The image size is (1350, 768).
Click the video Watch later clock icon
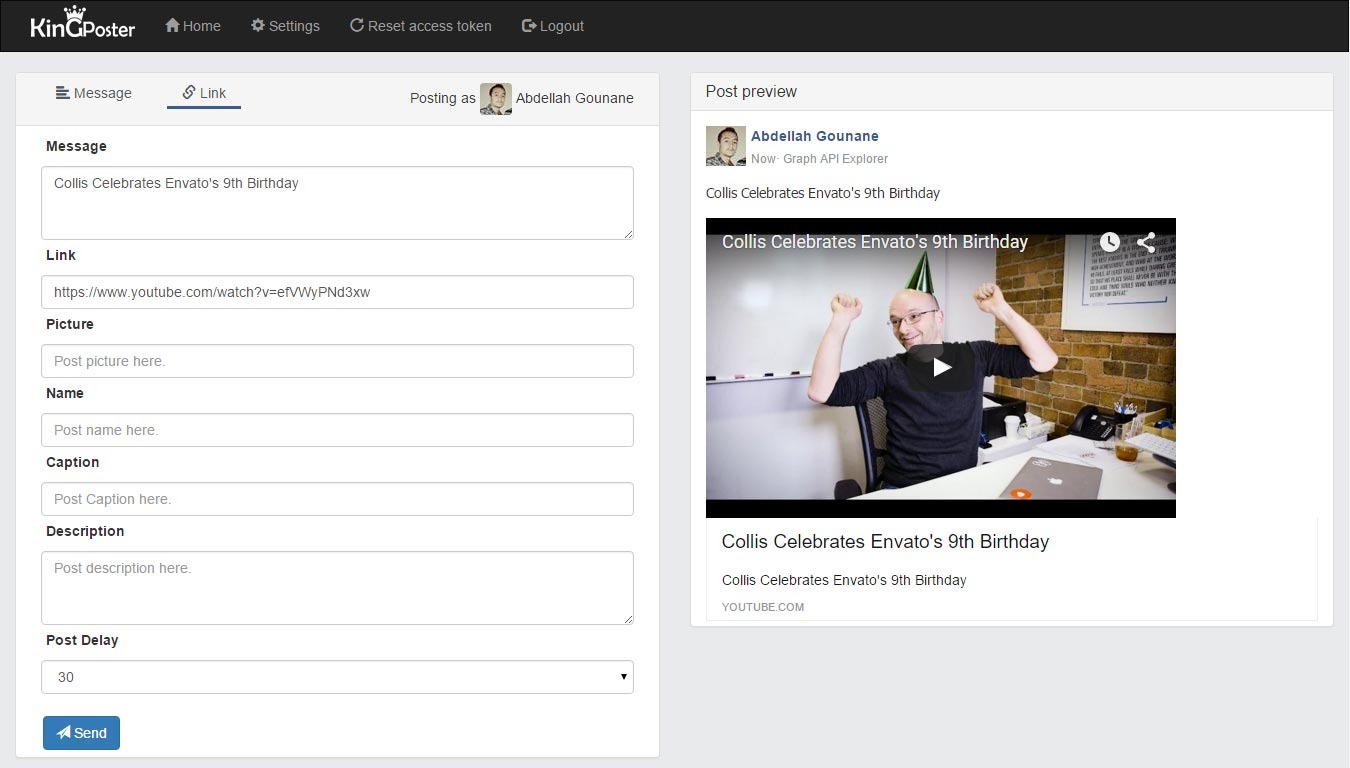pos(1109,241)
